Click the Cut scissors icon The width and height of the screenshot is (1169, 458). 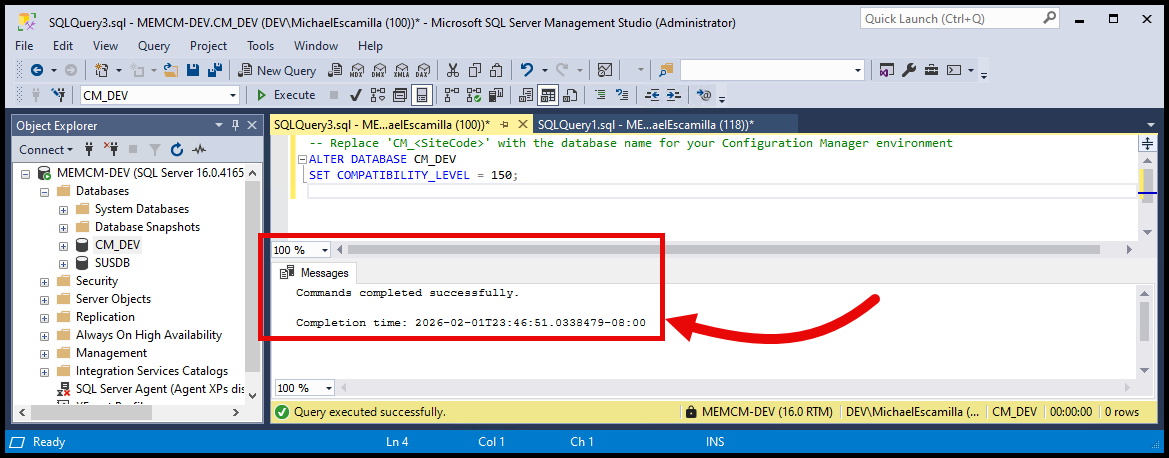coord(453,70)
